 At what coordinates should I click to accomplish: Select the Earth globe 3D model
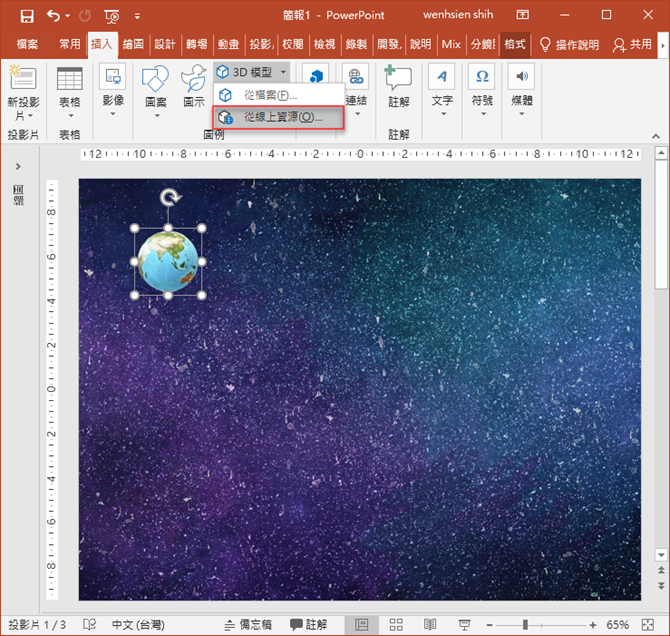[x=168, y=261]
